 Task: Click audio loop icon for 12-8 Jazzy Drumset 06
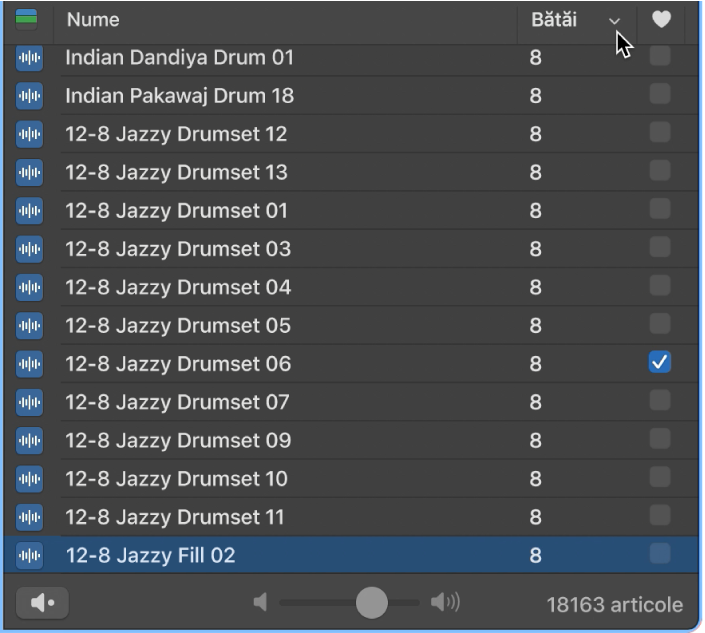[x=30, y=364]
